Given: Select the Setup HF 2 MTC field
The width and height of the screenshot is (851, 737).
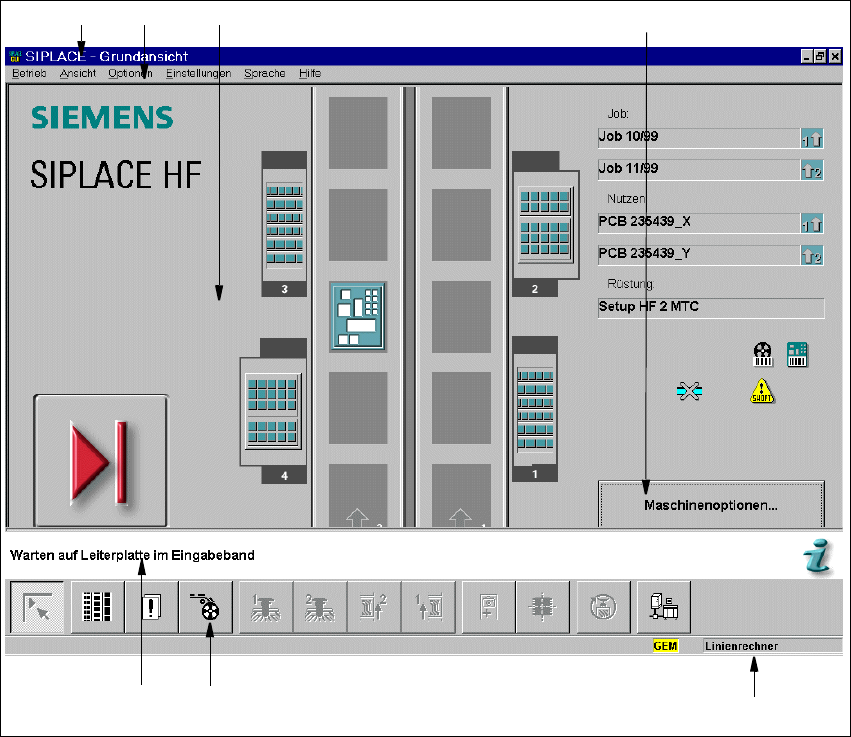Looking at the screenshot, I should 711,307.
